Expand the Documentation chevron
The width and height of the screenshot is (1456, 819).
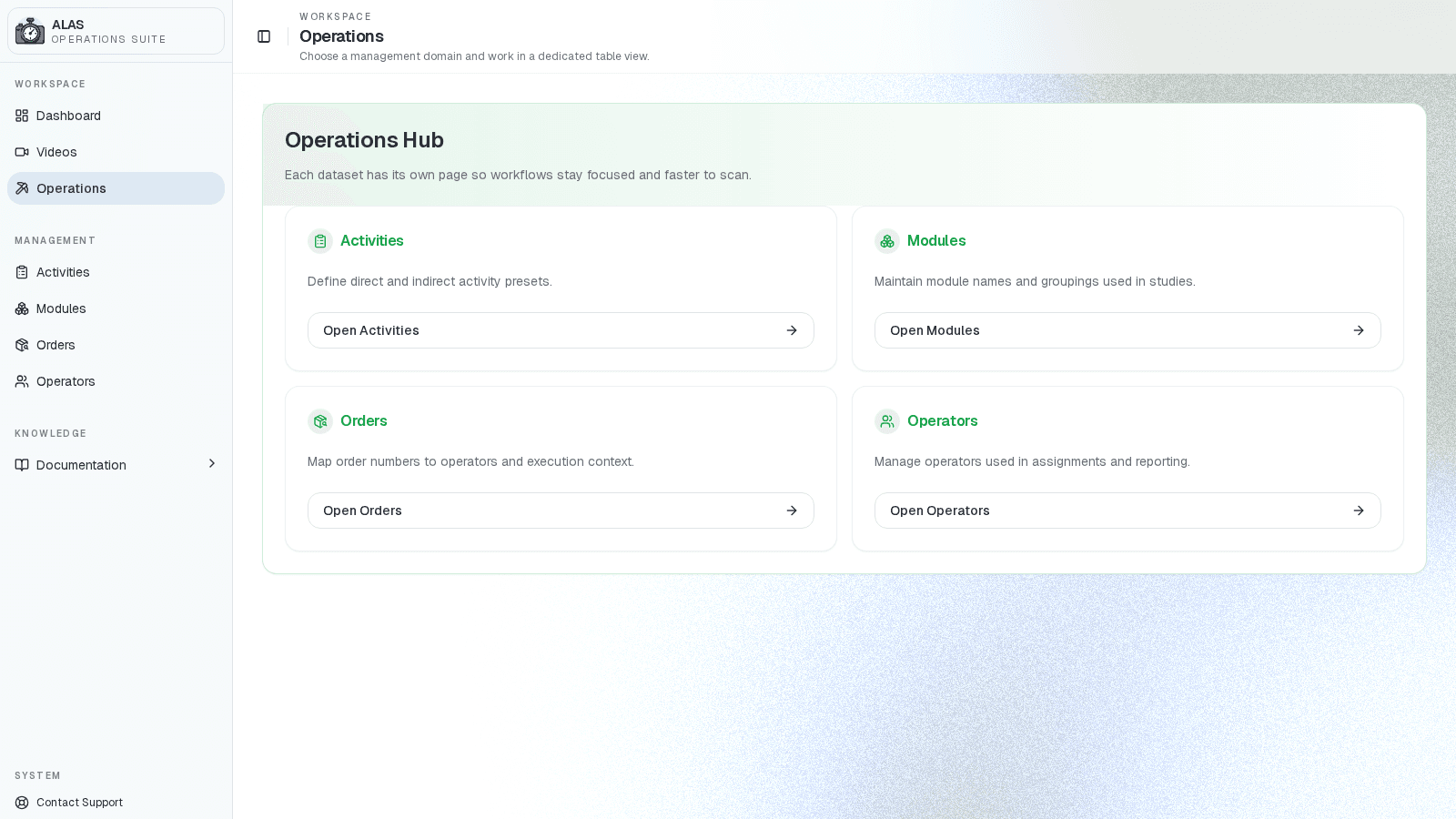(212, 464)
